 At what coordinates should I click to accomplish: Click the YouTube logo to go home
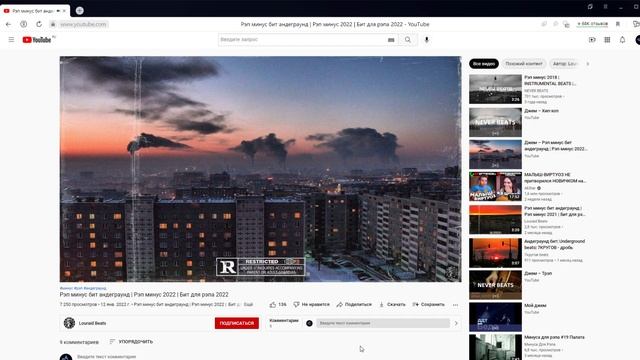(37, 40)
